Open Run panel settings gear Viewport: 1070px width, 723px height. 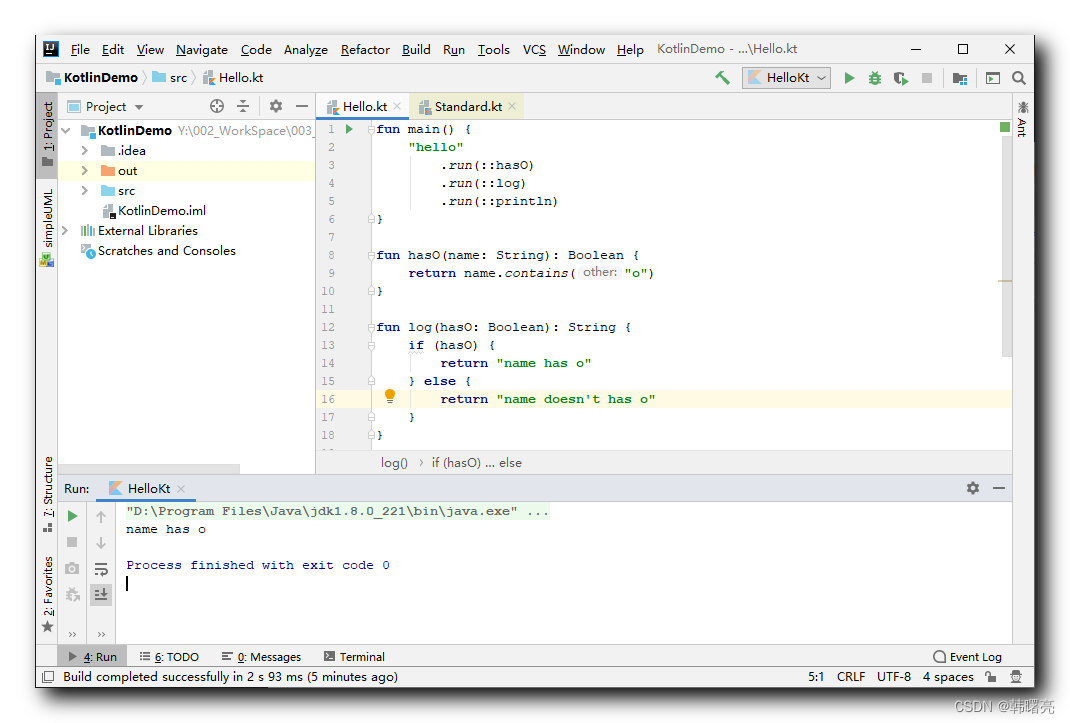pos(973,488)
